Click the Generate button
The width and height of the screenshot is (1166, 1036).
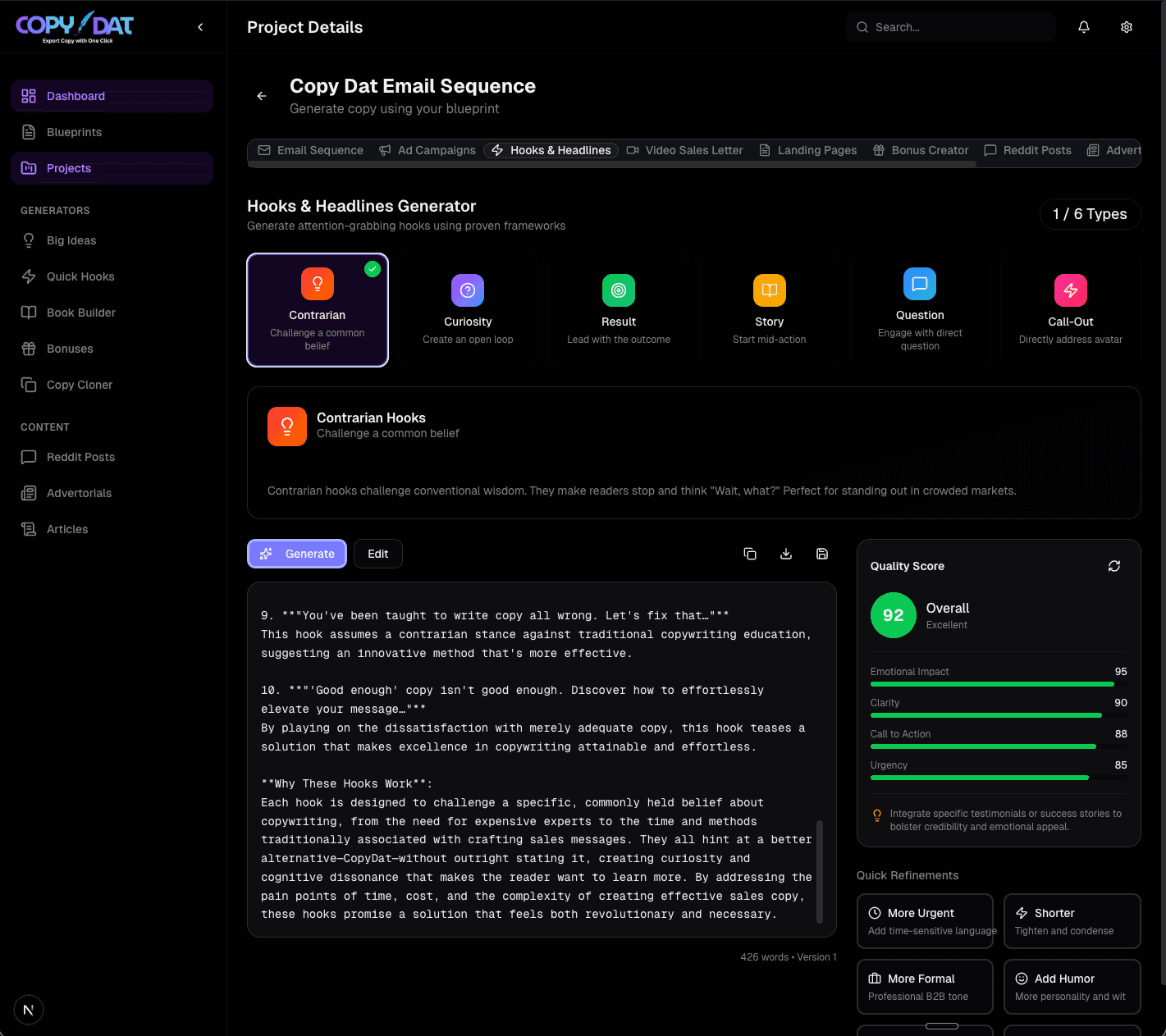coord(297,554)
